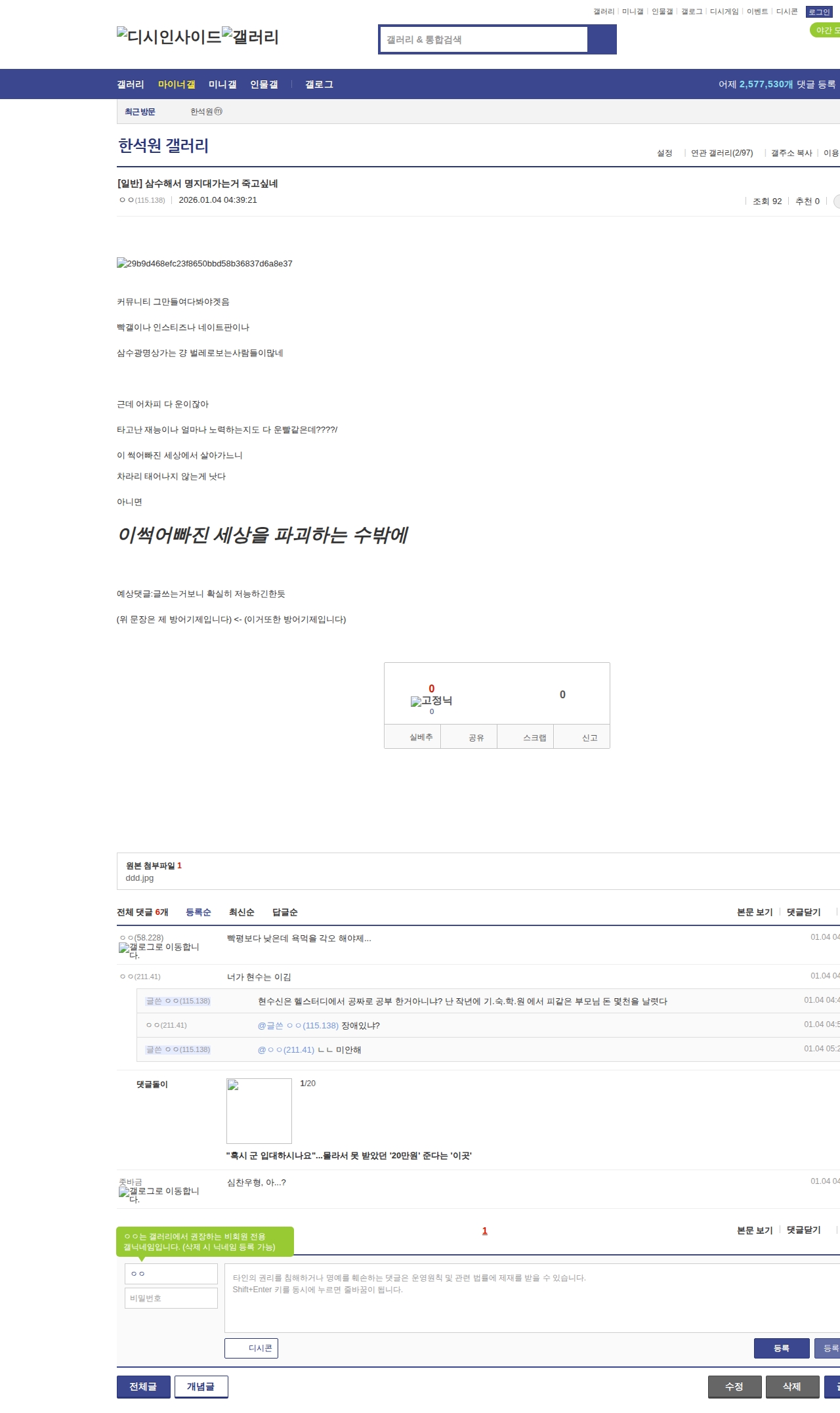Click the 로그인 button at top
This screenshot has height=1413, width=840.
click(x=819, y=12)
